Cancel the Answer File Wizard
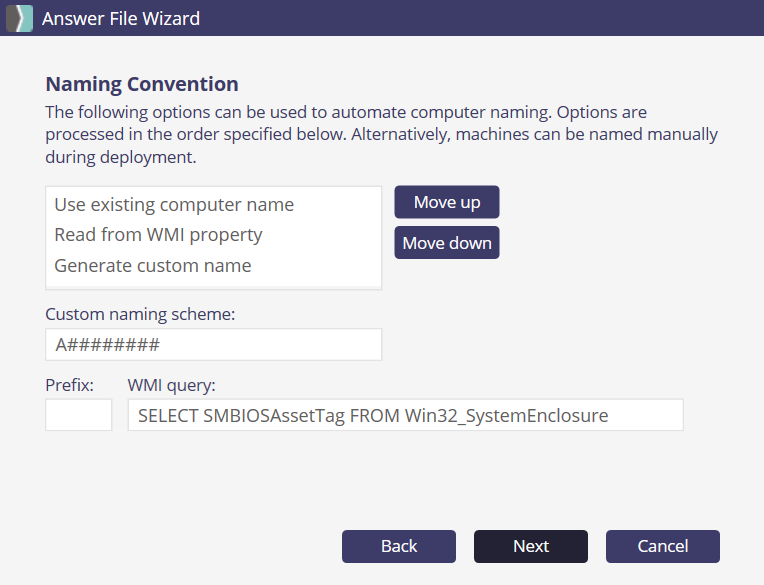 point(662,546)
